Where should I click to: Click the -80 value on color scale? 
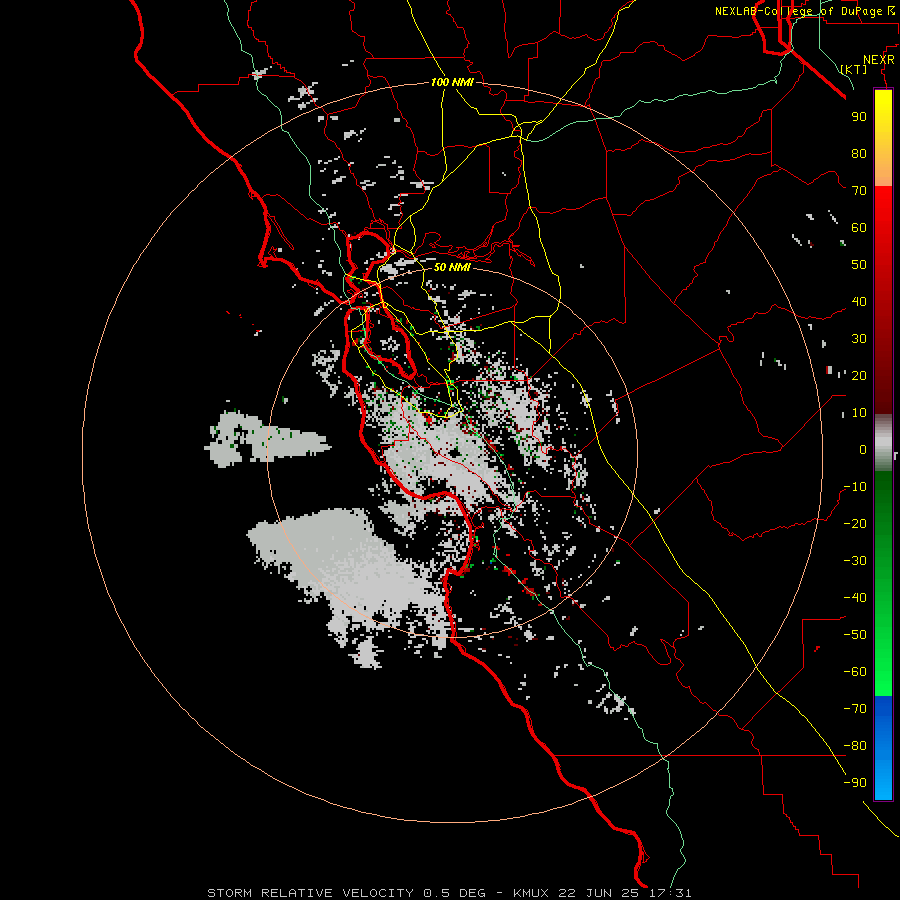[x=855, y=746]
